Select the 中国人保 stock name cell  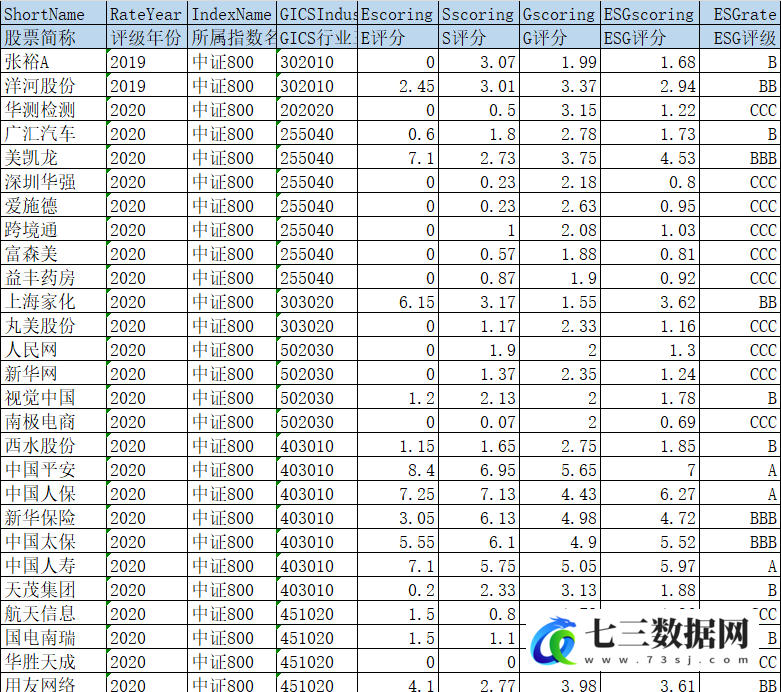(x=53, y=493)
